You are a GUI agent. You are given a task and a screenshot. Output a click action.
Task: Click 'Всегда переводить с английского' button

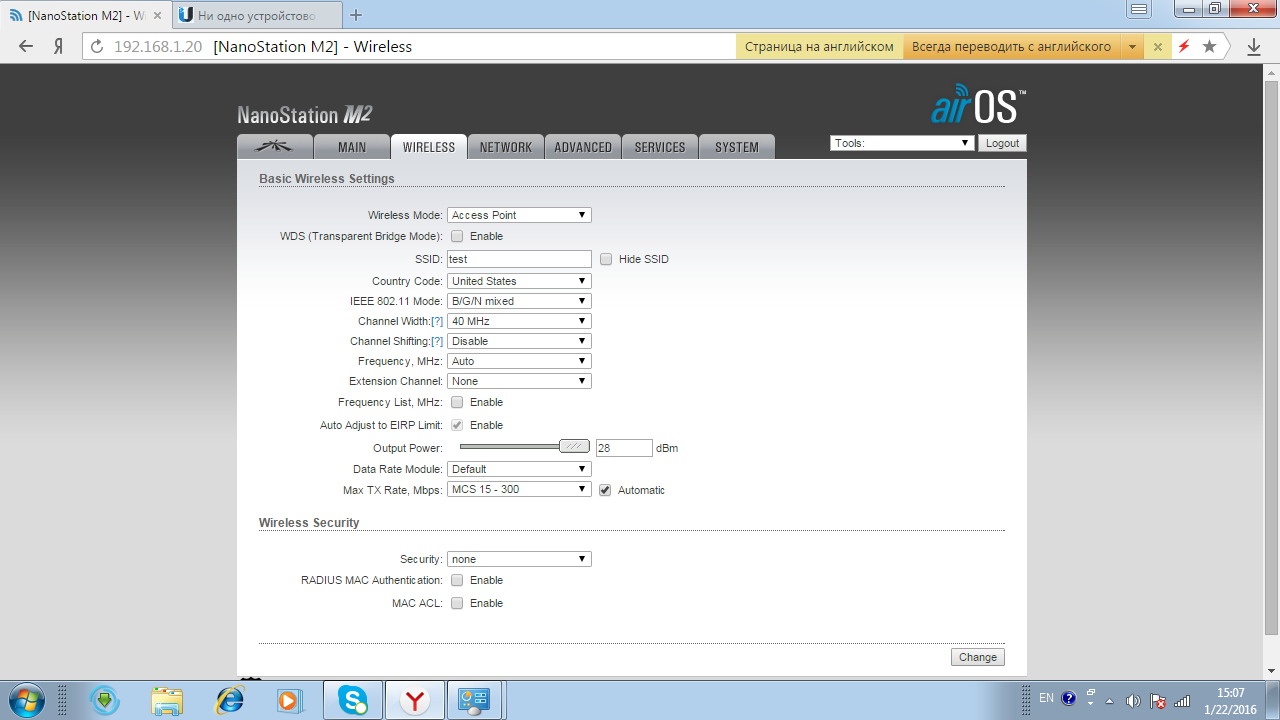coord(1012,47)
